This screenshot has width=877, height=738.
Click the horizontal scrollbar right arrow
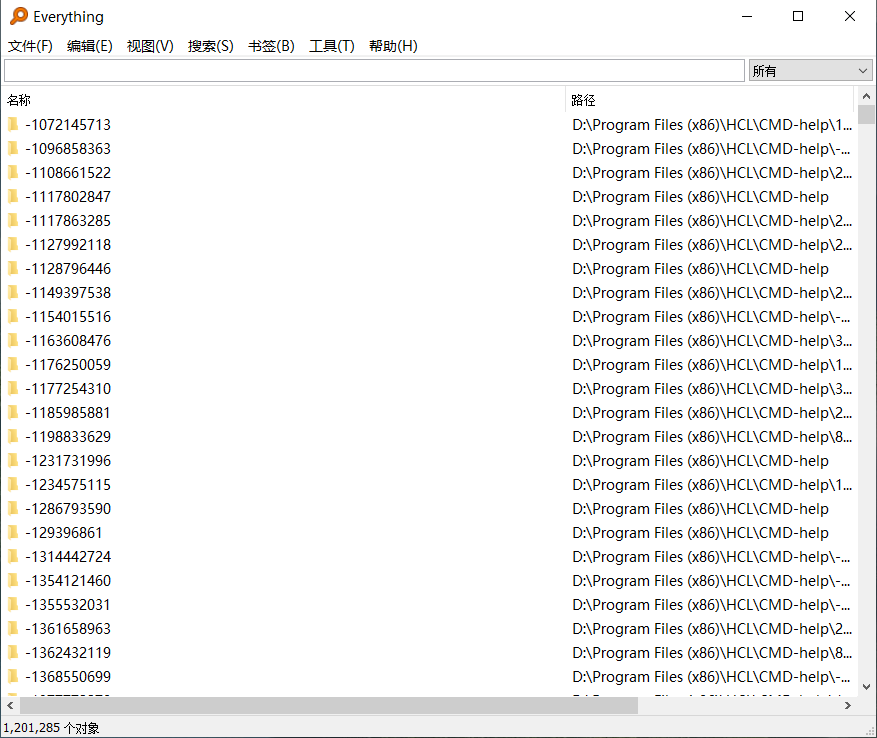[848, 706]
